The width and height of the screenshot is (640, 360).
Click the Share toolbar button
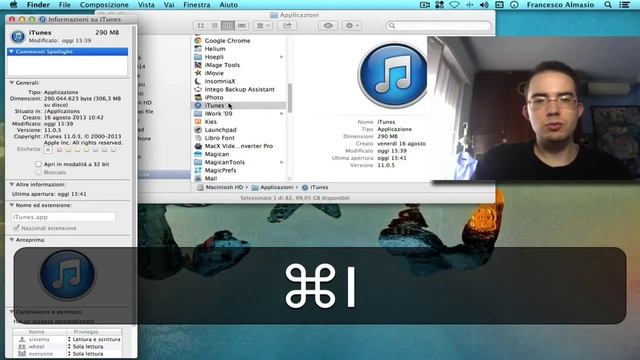(287, 26)
